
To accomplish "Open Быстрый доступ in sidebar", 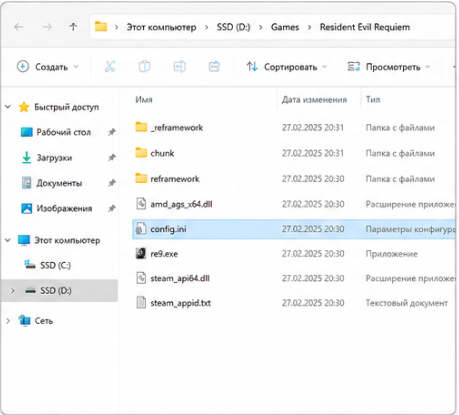I will pyautogui.click(x=66, y=107).
